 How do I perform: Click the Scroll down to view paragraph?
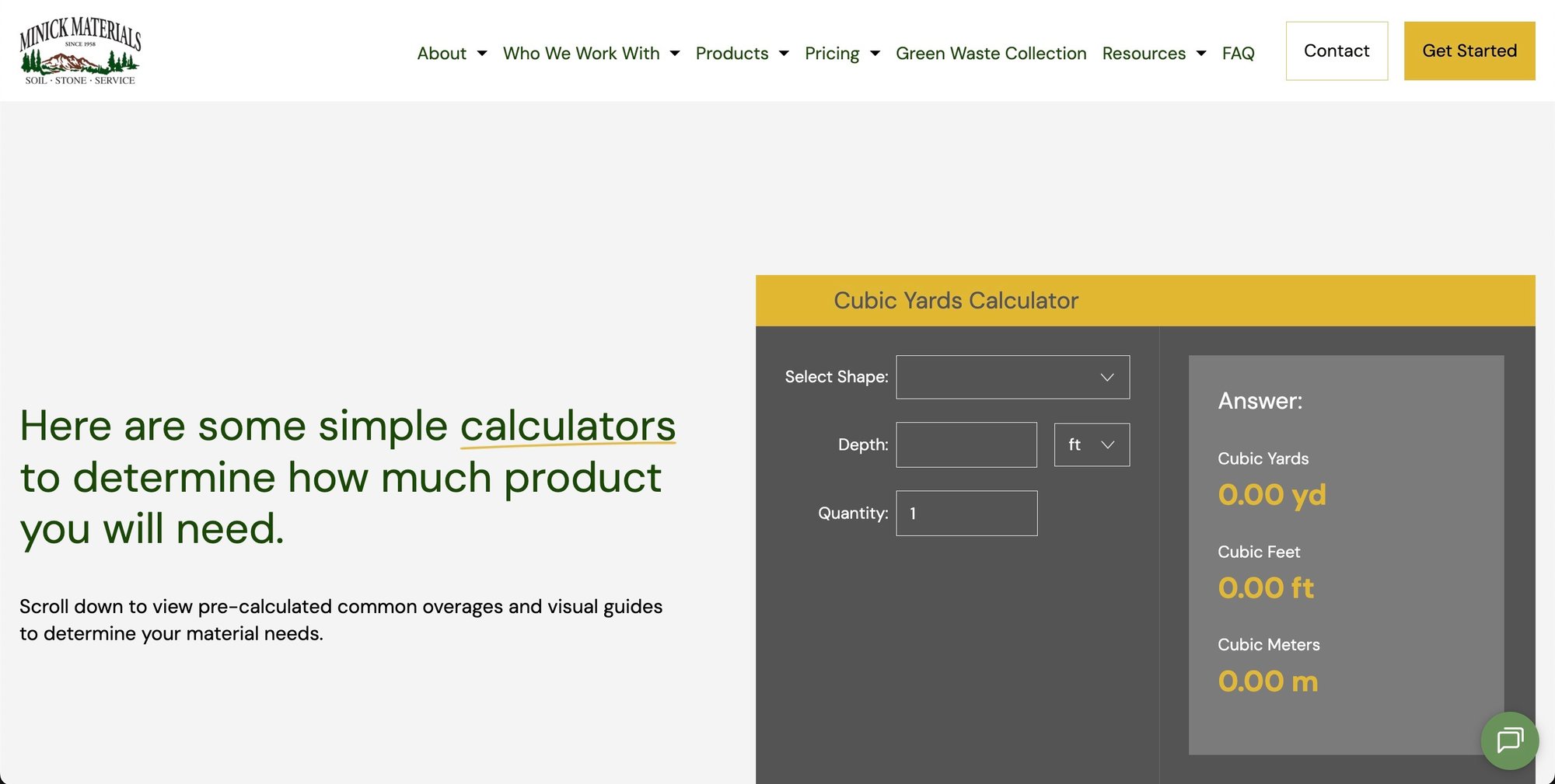pos(341,620)
